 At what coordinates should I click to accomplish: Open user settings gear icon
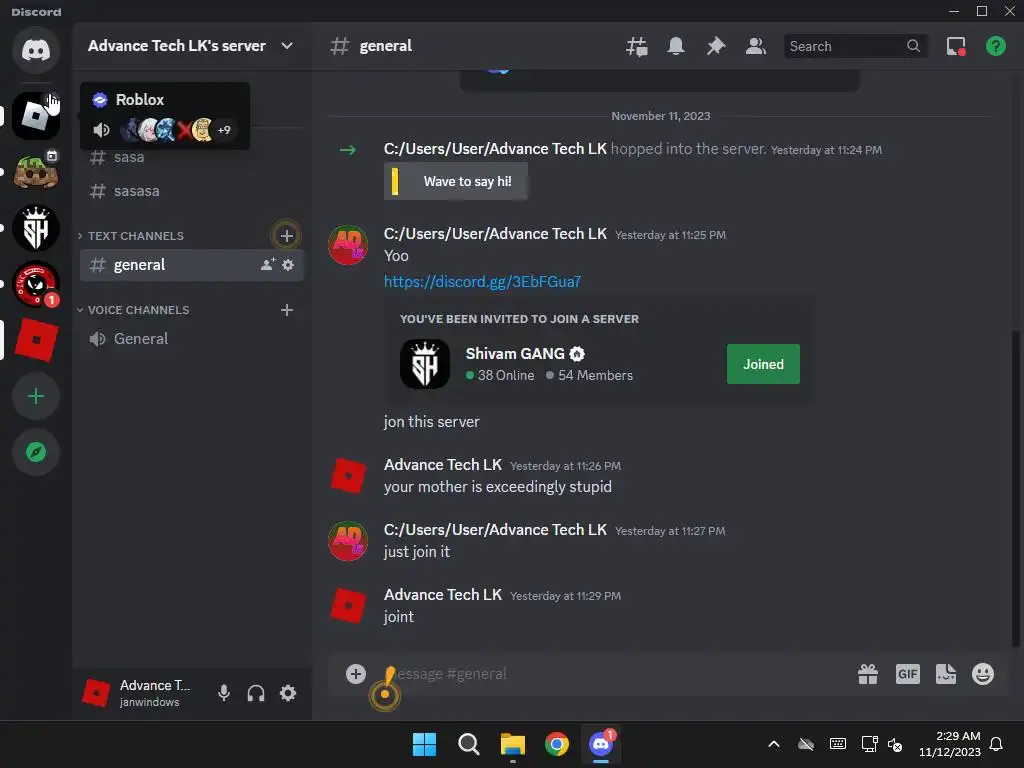(x=288, y=693)
